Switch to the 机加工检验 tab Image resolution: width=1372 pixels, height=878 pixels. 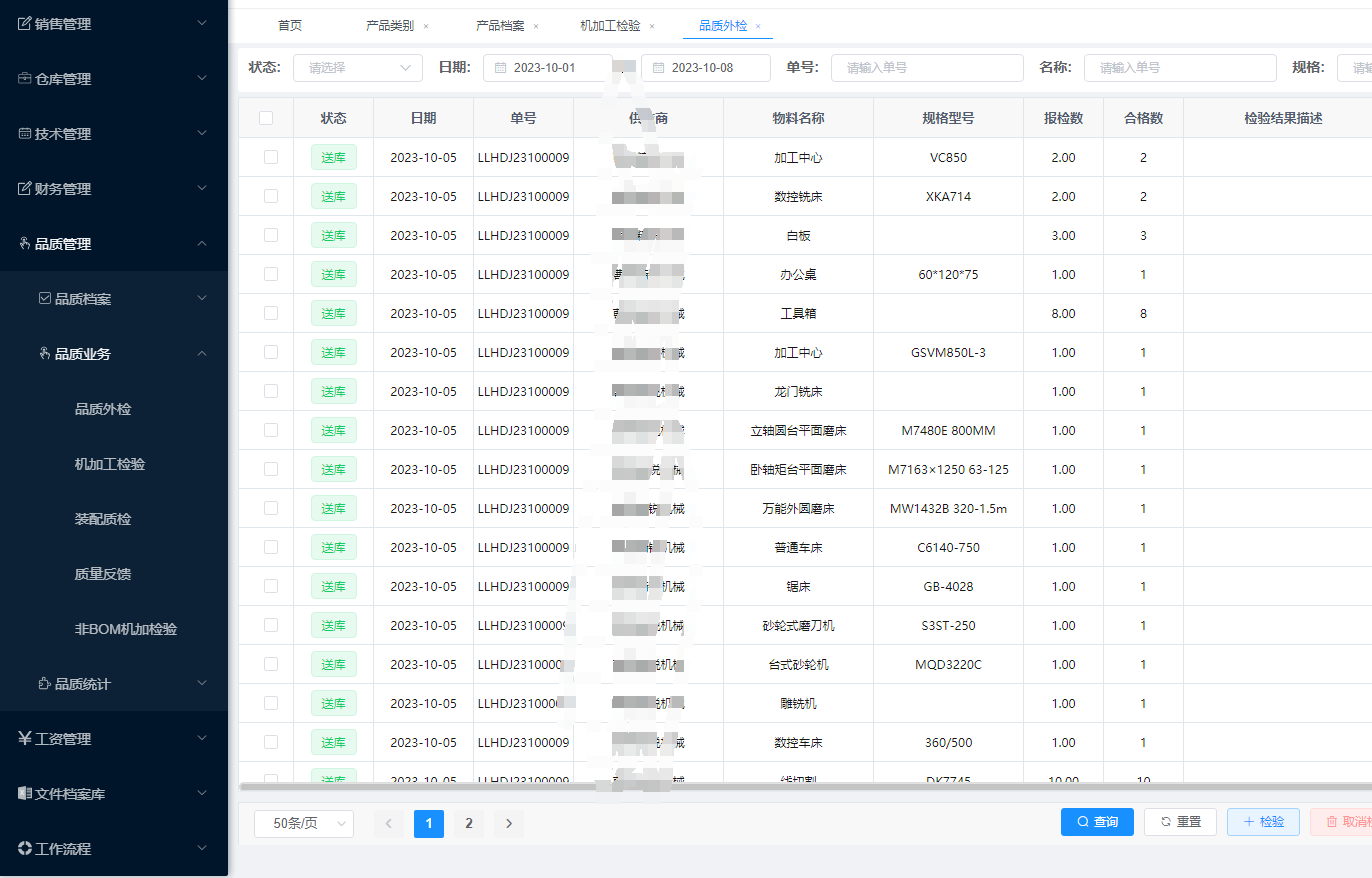(x=610, y=26)
